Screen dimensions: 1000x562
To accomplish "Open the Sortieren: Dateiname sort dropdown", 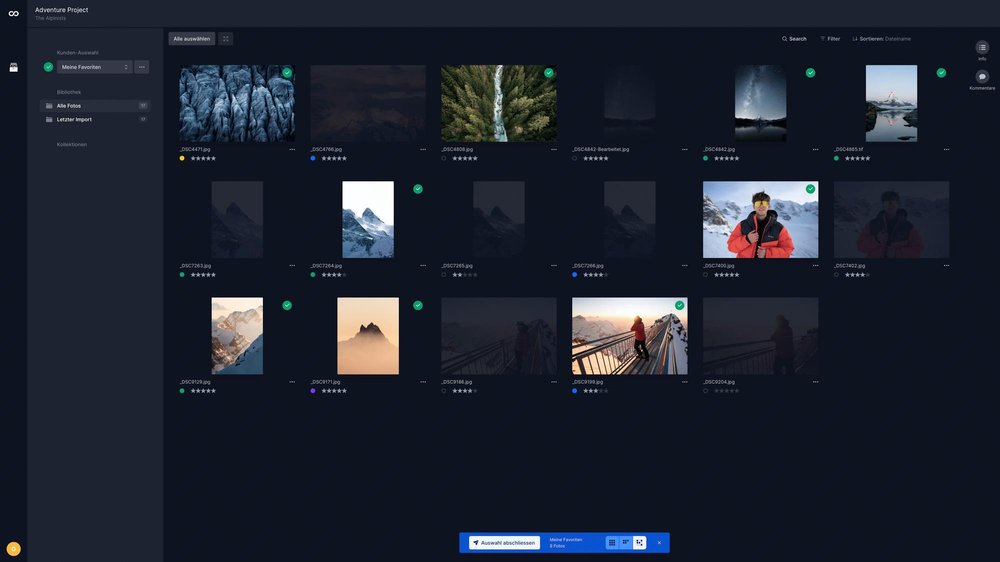I will pyautogui.click(x=881, y=39).
